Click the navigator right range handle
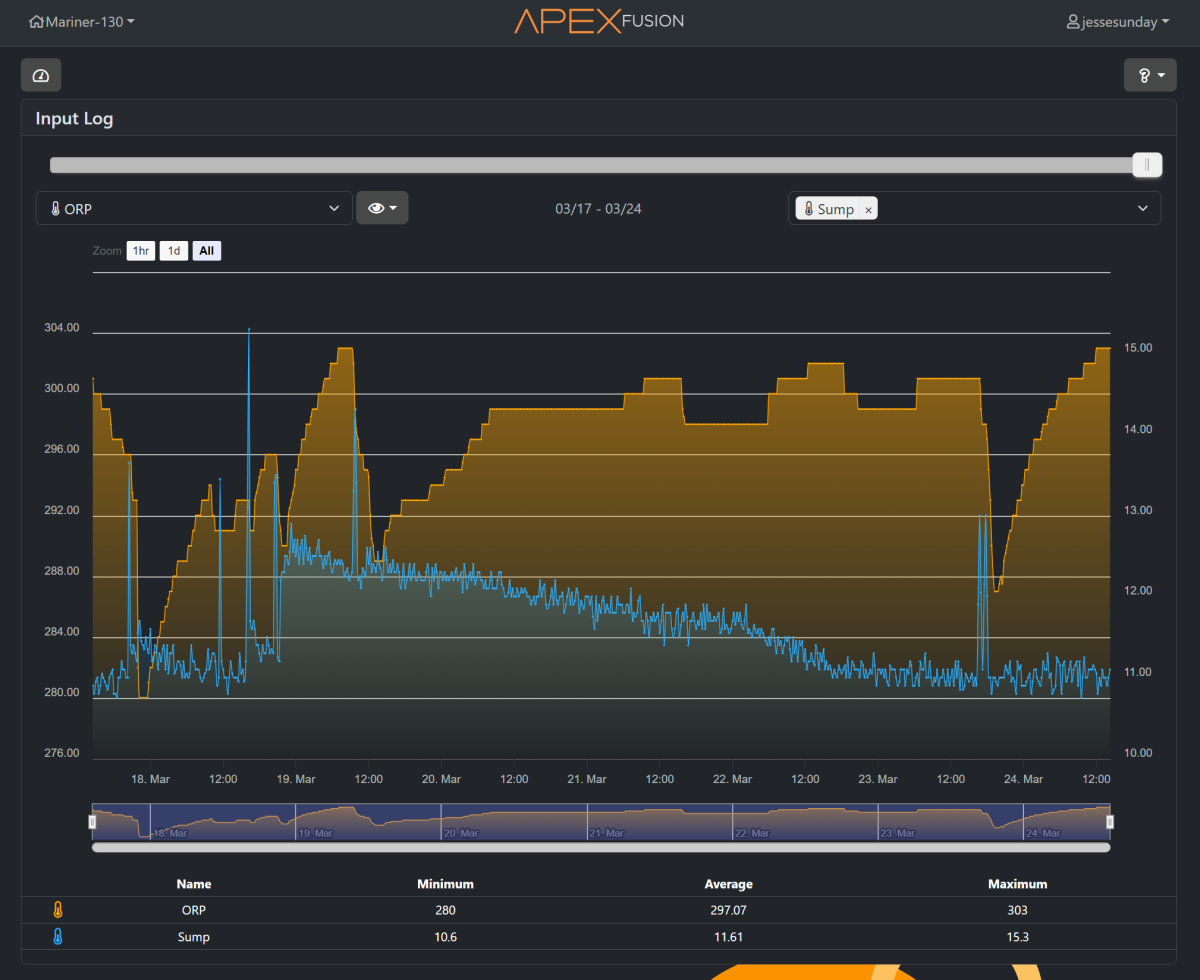 click(x=1110, y=822)
